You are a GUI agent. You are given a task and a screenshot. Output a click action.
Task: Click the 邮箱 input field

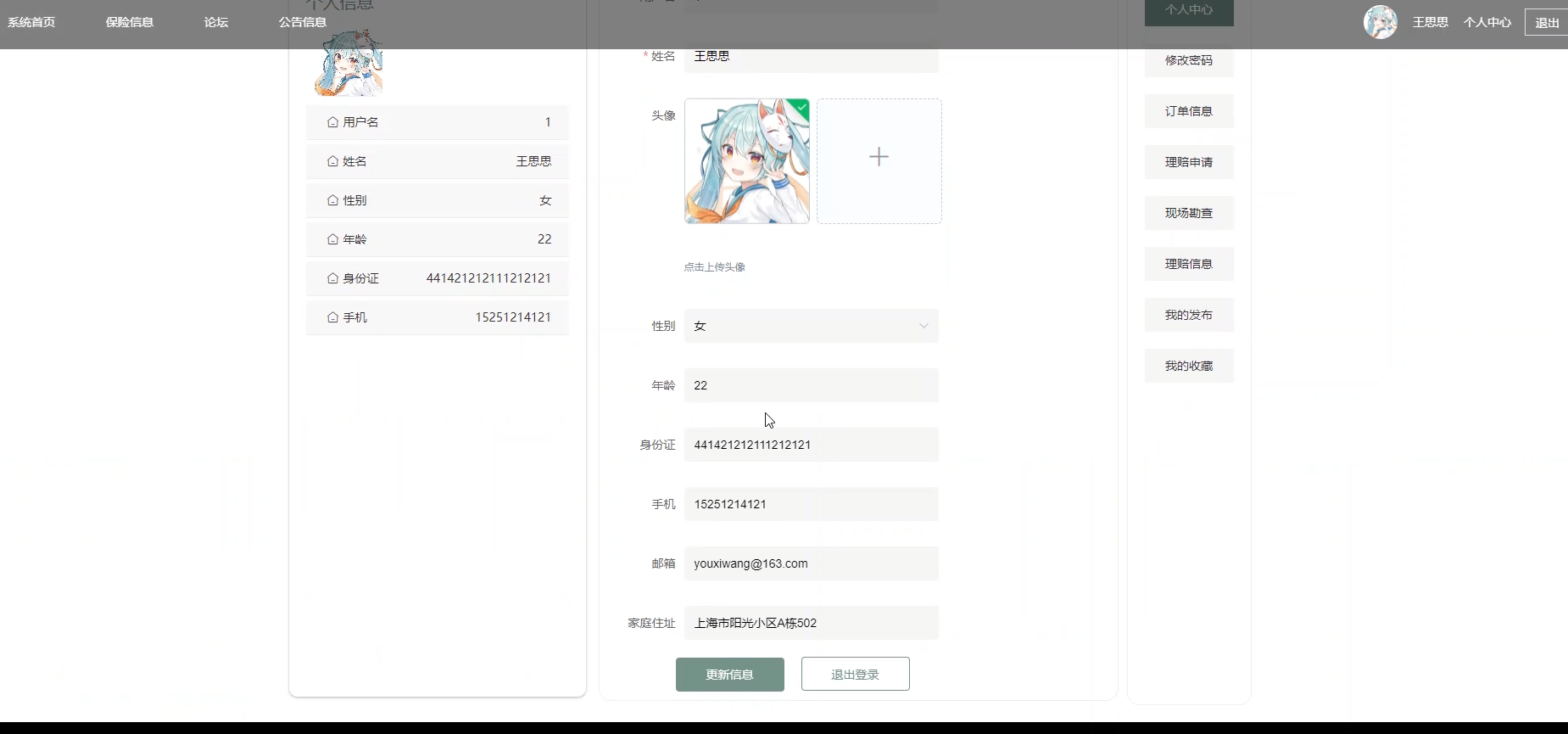pos(812,563)
